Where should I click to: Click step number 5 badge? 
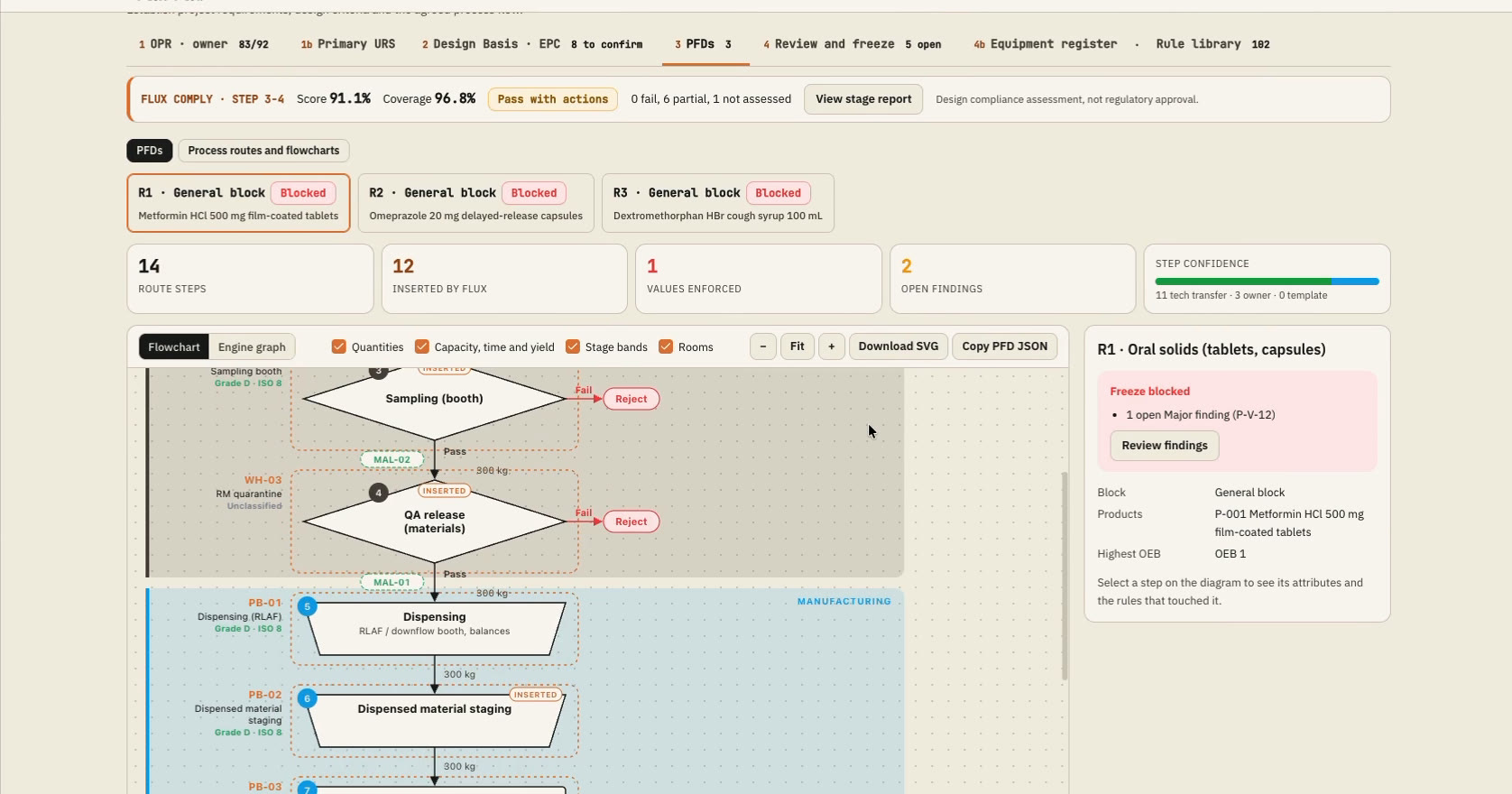click(308, 606)
